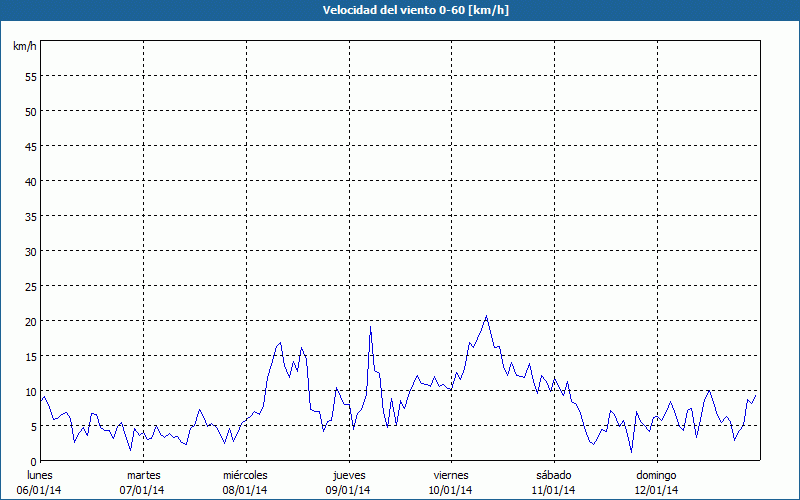The width and height of the screenshot is (800, 500).
Task: Click the 10 tick label on the y-axis
Action: point(30,391)
